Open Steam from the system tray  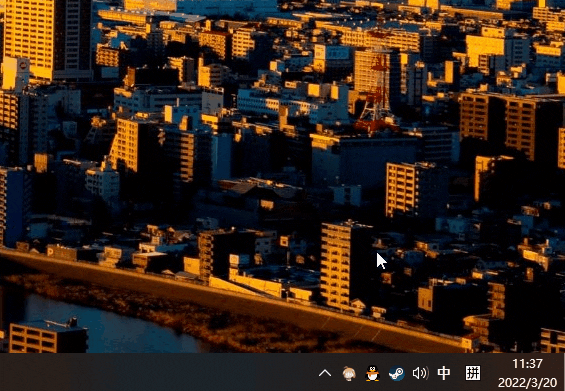(396, 373)
